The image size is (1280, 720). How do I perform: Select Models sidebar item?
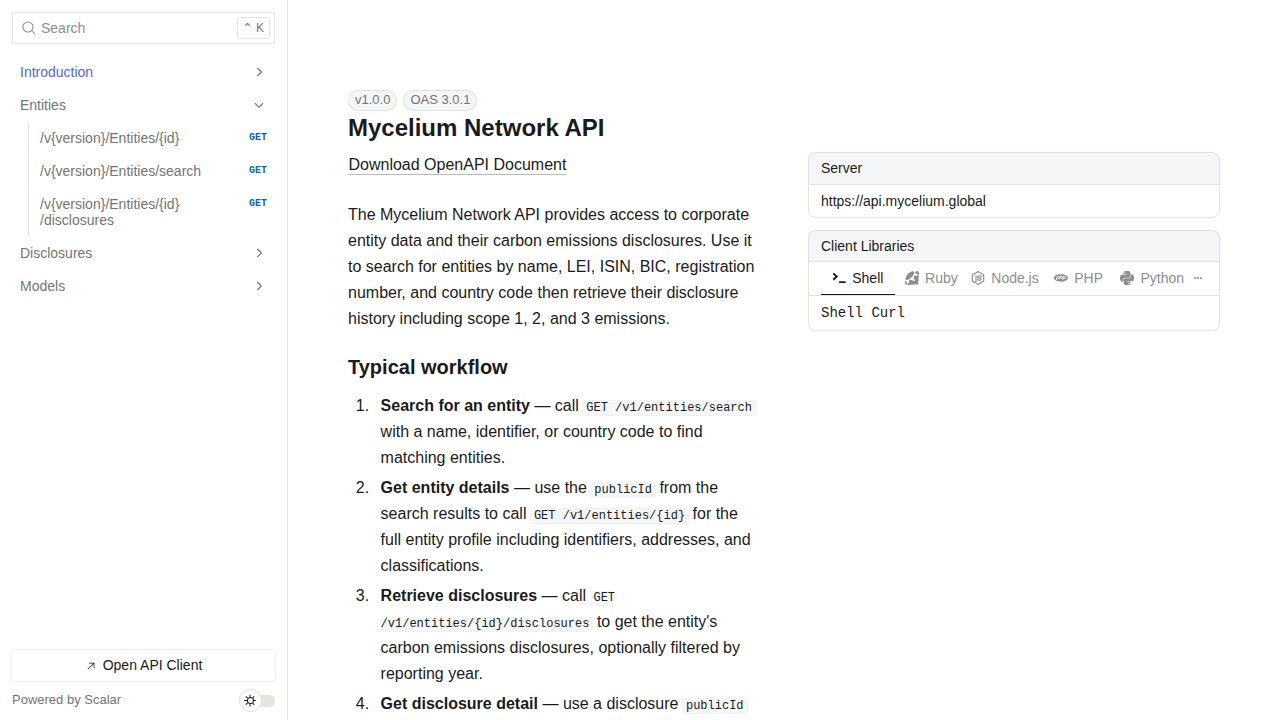[143, 286]
